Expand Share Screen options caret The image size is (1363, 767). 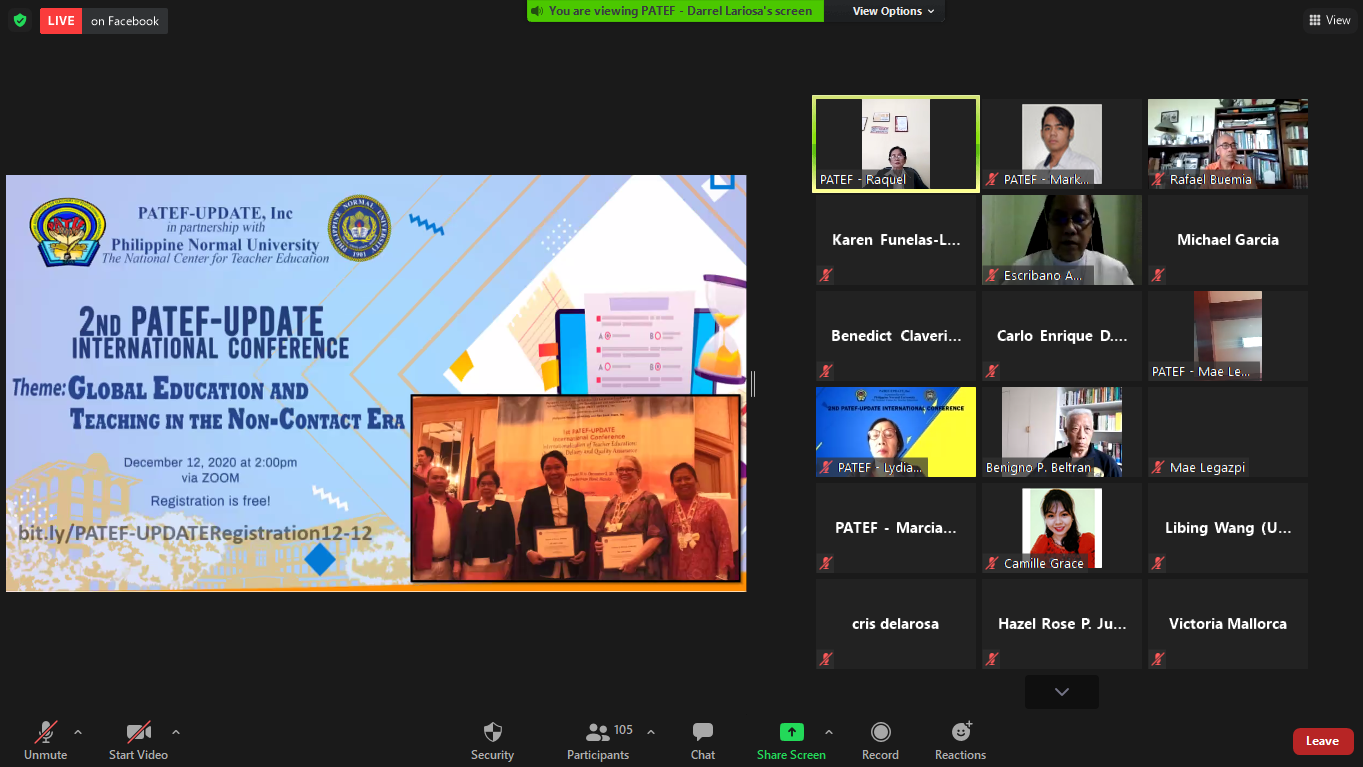tap(828, 732)
